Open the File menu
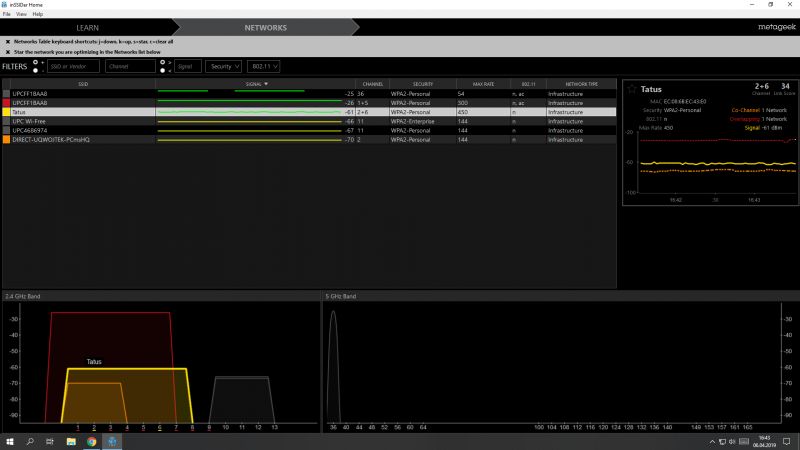The image size is (800, 450). (7, 14)
